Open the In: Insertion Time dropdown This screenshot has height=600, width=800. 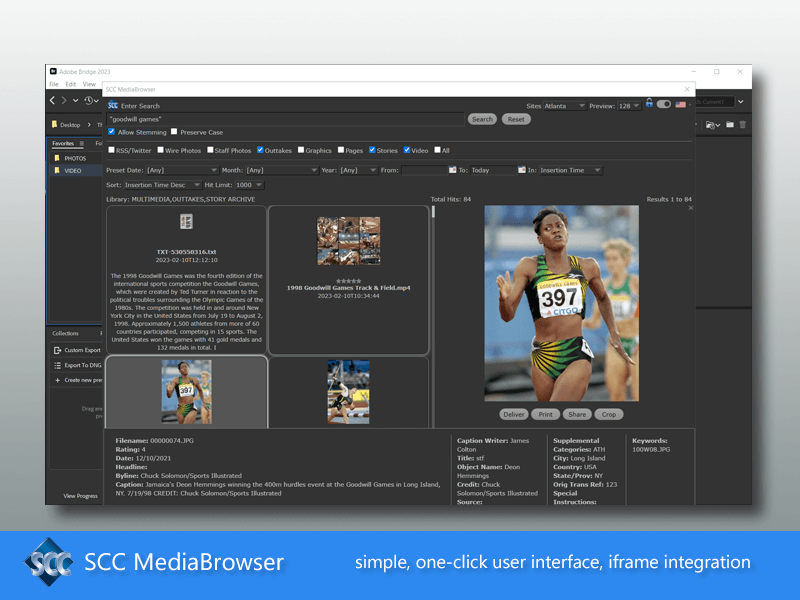click(x=570, y=170)
